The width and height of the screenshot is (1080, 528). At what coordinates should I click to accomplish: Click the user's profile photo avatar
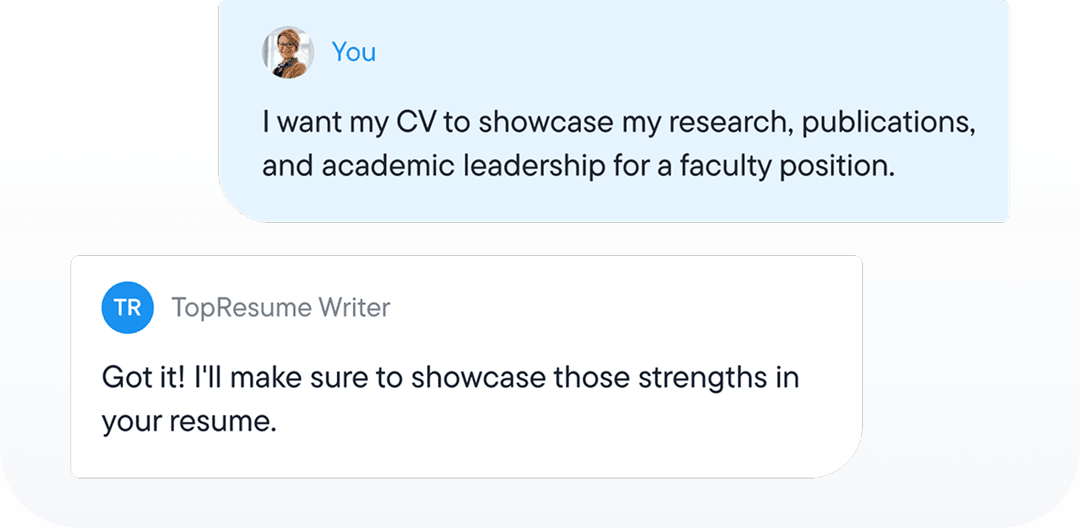coord(288,52)
